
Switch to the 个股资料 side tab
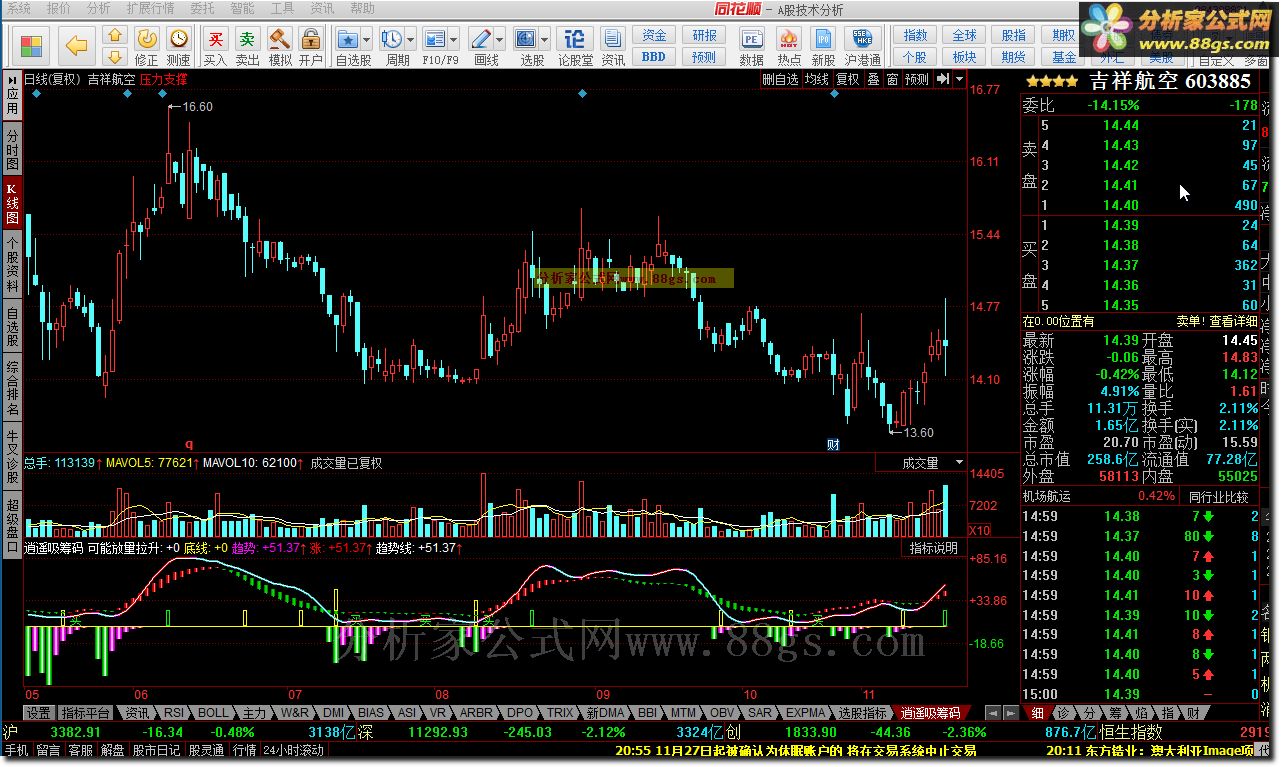[12, 263]
